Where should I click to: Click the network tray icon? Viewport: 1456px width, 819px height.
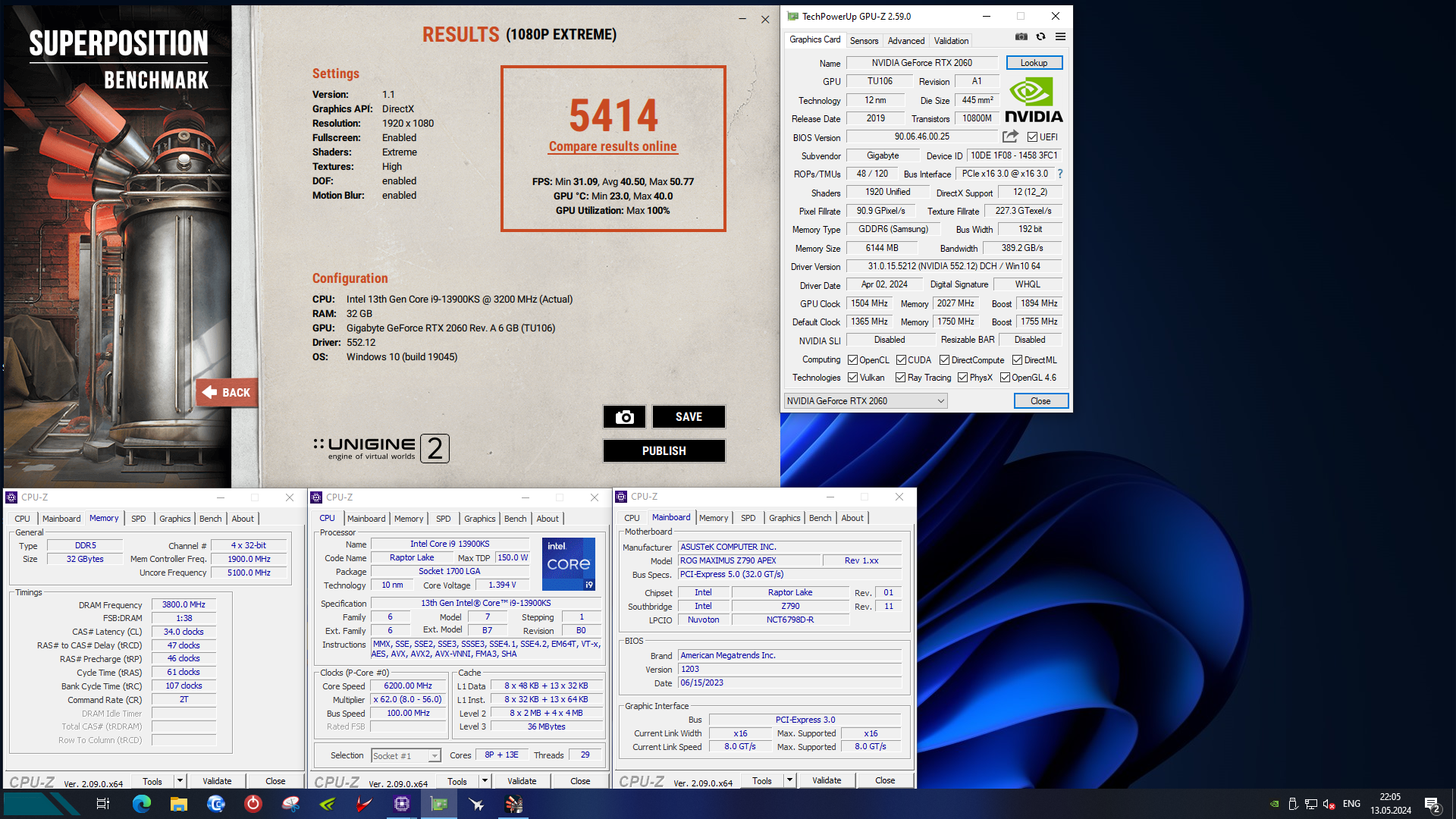coord(1311,804)
